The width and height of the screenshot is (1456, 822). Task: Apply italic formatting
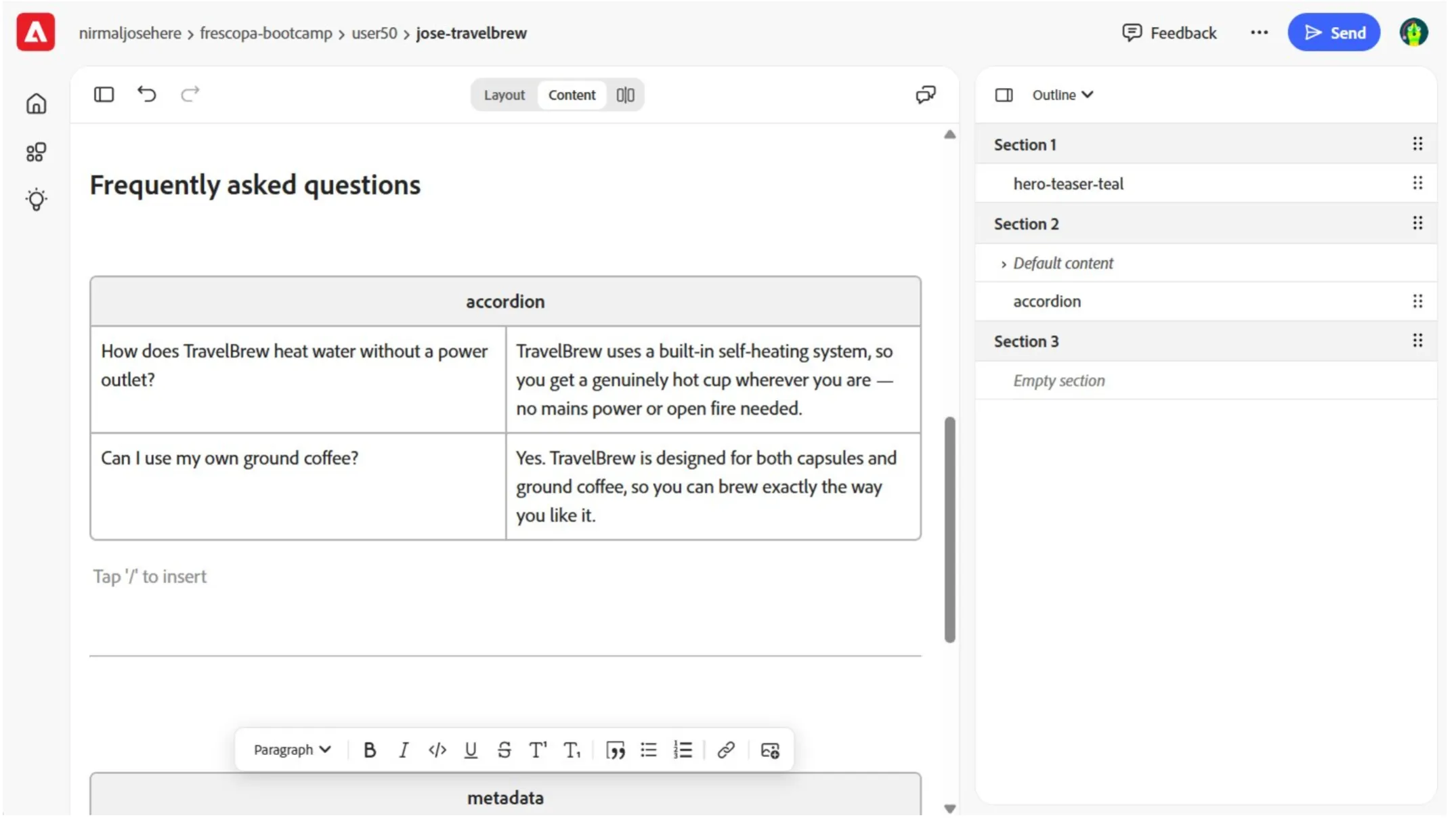pyautogui.click(x=404, y=751)
